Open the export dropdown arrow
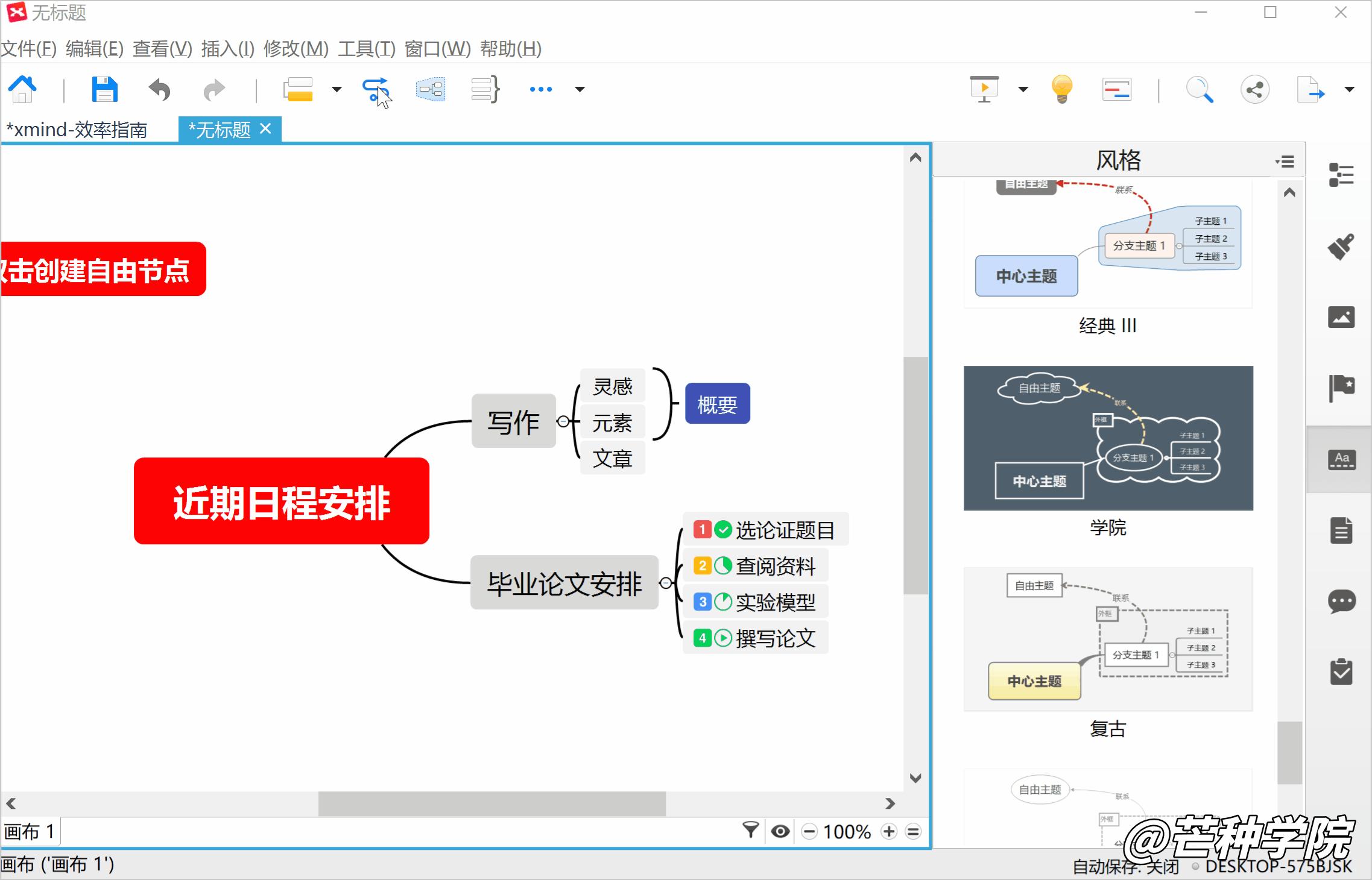This screenshot has width=1372, height=880. [x=1350, y=90]
